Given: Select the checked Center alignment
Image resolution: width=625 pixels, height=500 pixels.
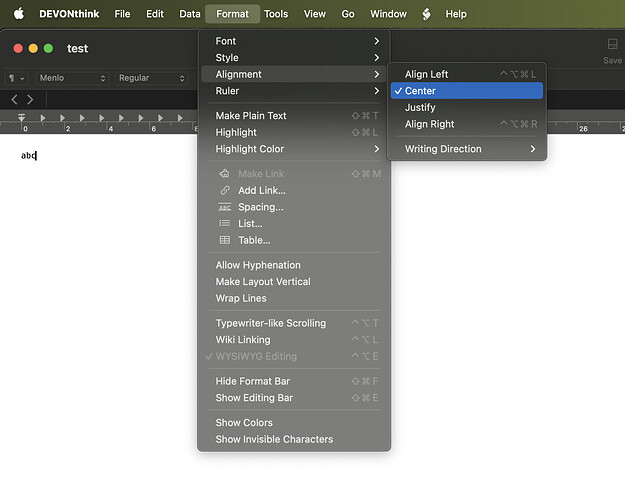Looking at the screenshot, I should click(x=467, y=91).
